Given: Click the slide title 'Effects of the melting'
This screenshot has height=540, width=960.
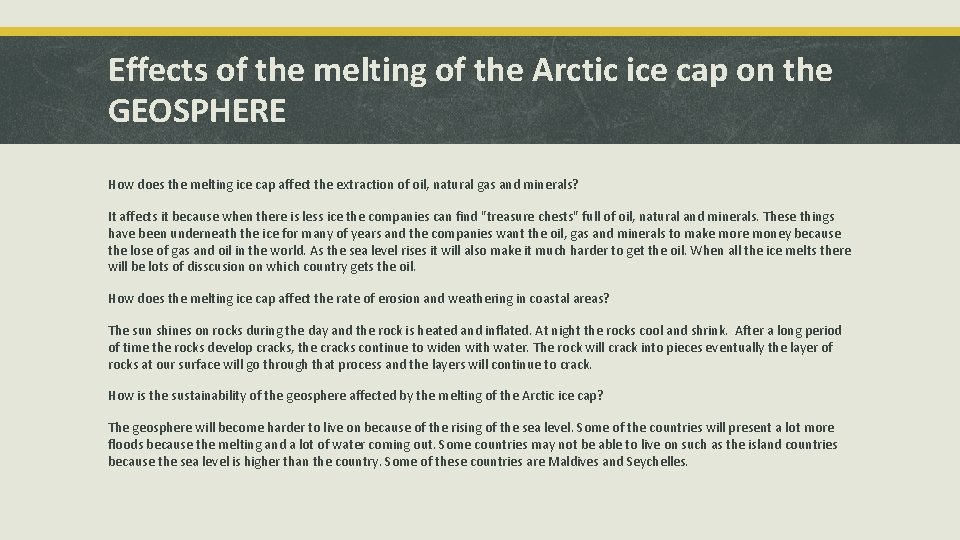Looking at the screenshot, I should [x=470, y=90].
